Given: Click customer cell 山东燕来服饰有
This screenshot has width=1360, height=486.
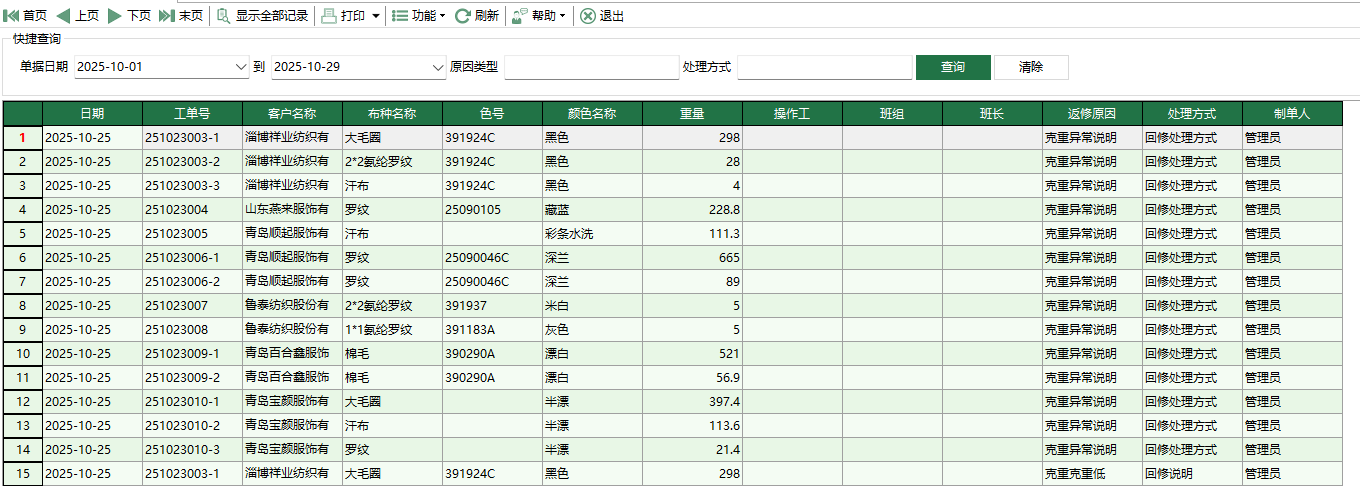Looking at the screenshot, I should pyautogui.click(x=293, y=209).
